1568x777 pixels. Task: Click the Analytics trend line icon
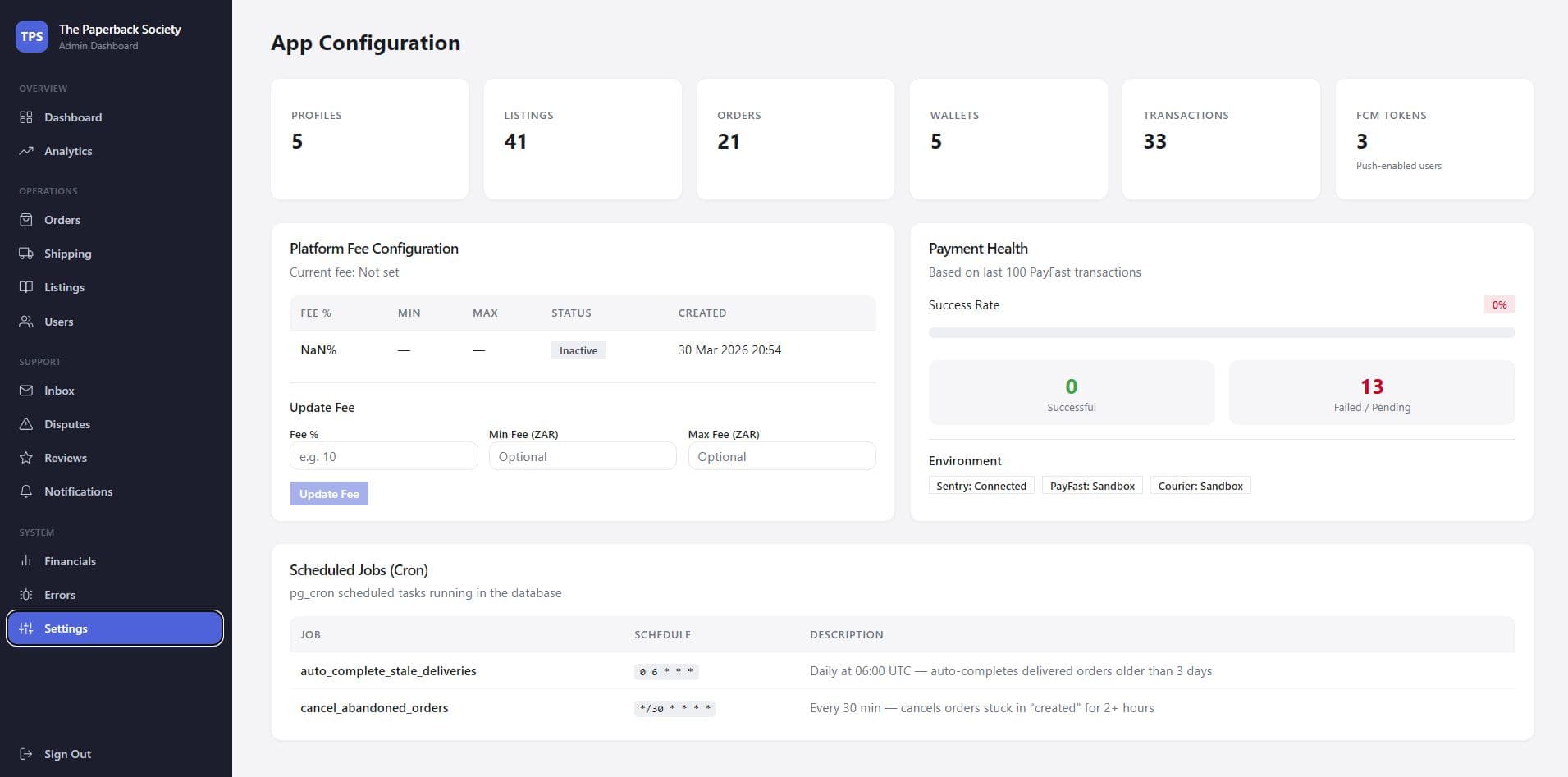point(26,151)
